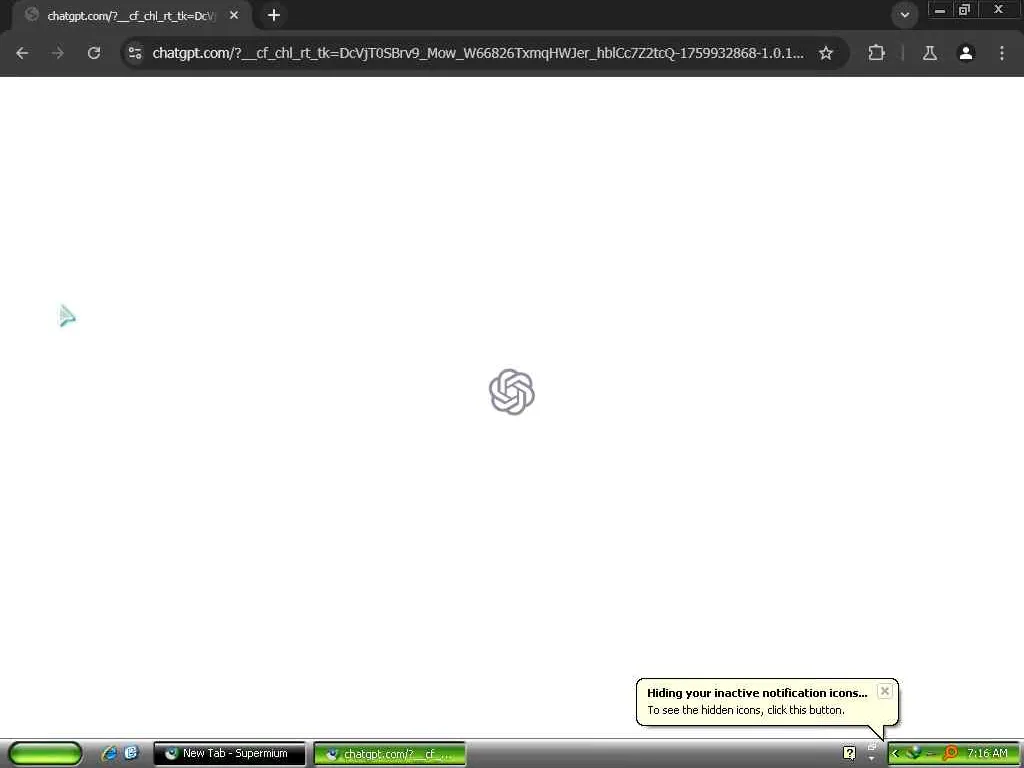Click the address bar URL field
This screenshot has width=1024, height=768.
478,53
